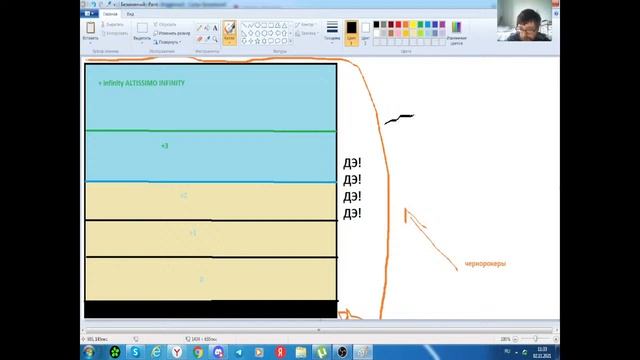The image size is (640, 360).
Task: Open the shape Outline (Контур) dropdown
Action: click(306, 25)
